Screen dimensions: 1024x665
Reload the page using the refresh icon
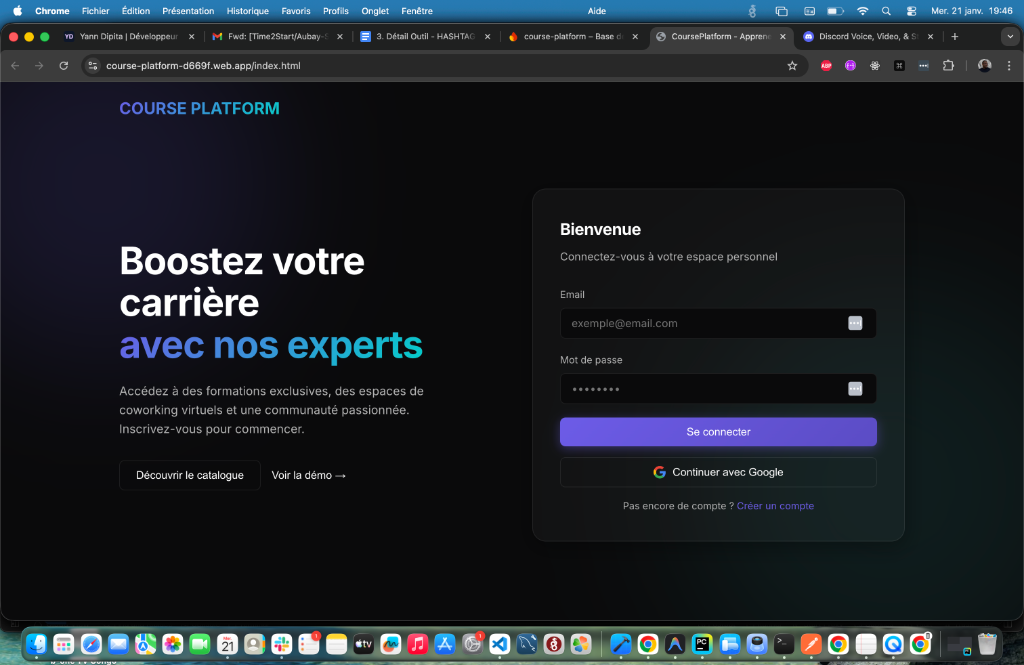coord(64,66)
